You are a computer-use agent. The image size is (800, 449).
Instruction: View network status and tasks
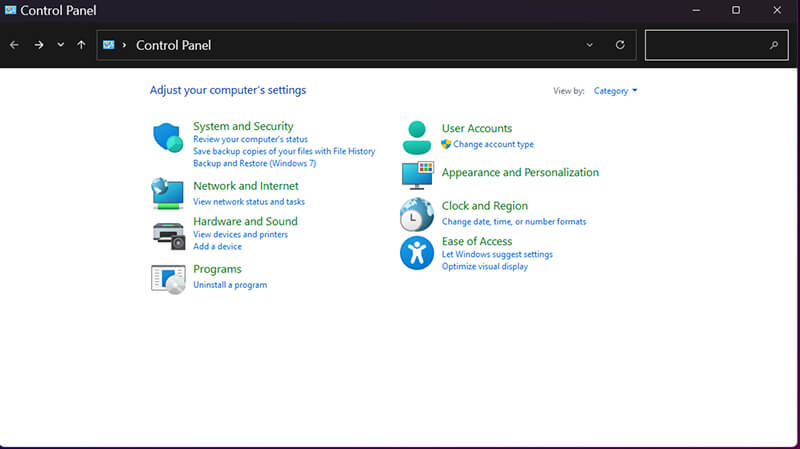click(x=249, y=202)
